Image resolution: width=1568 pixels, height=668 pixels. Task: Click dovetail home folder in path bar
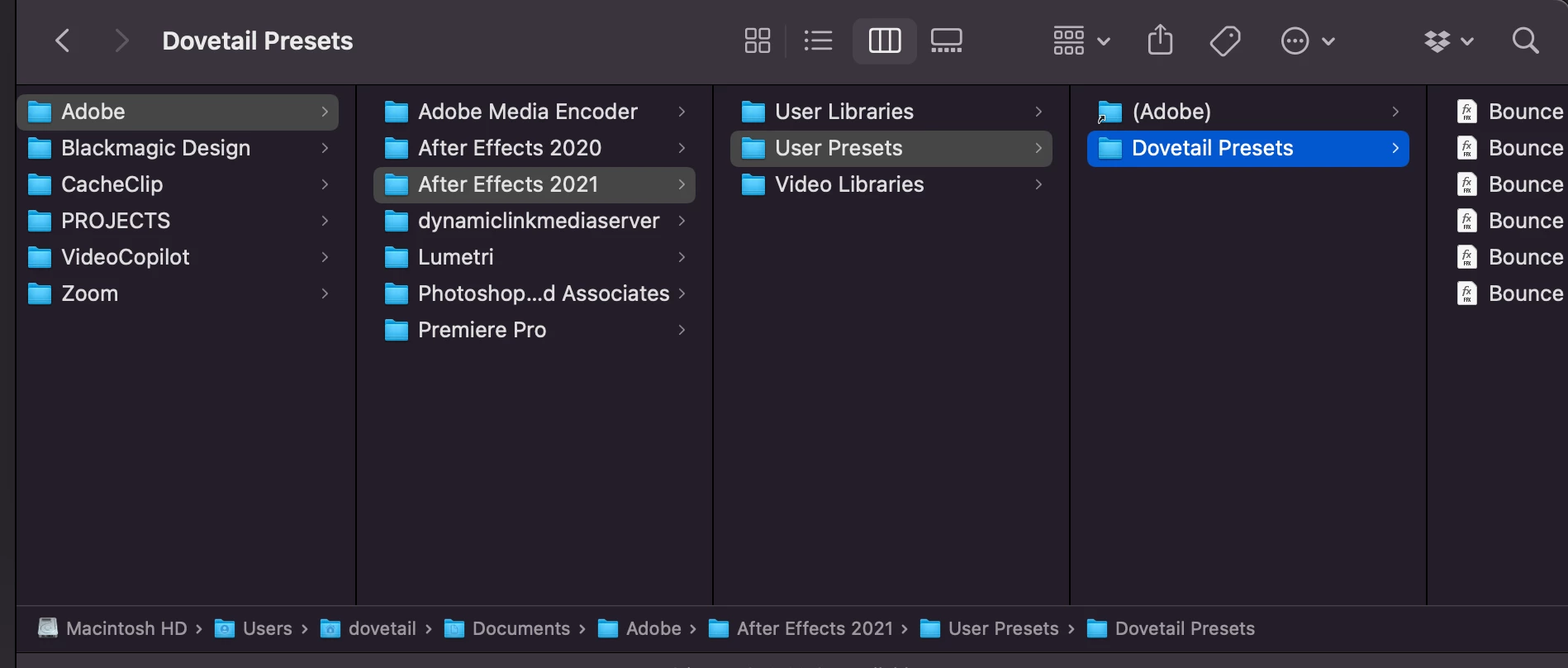(368, 628)
